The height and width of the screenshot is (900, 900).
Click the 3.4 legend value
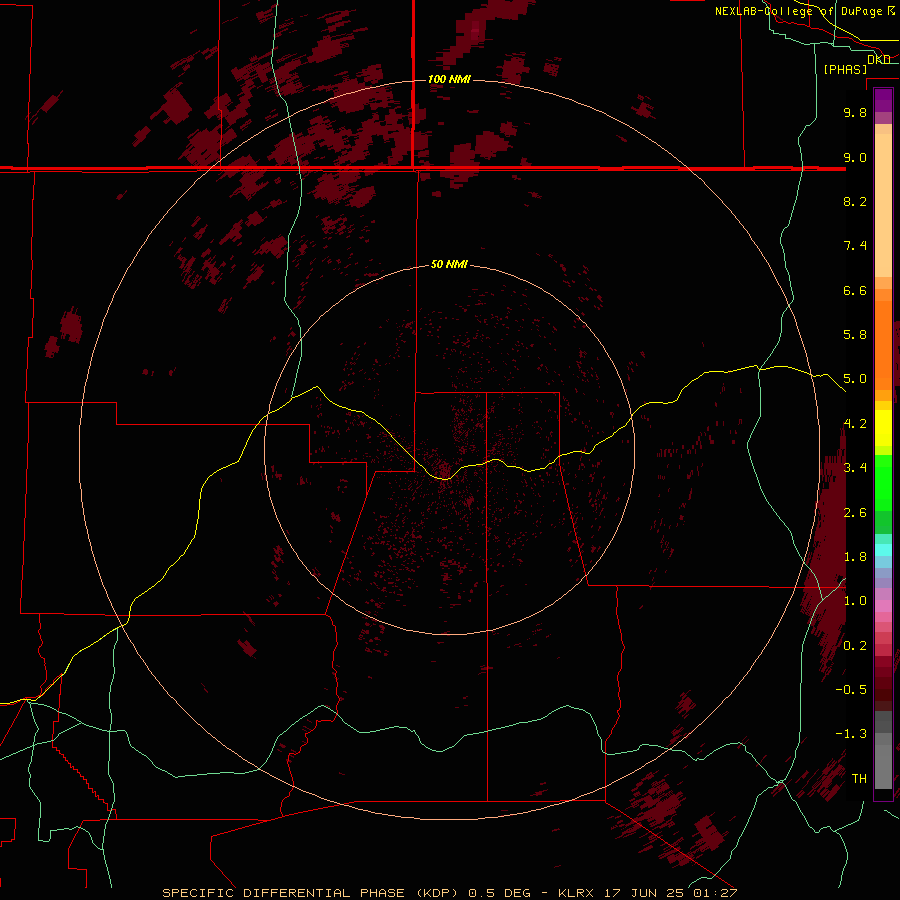click(855, 468)
